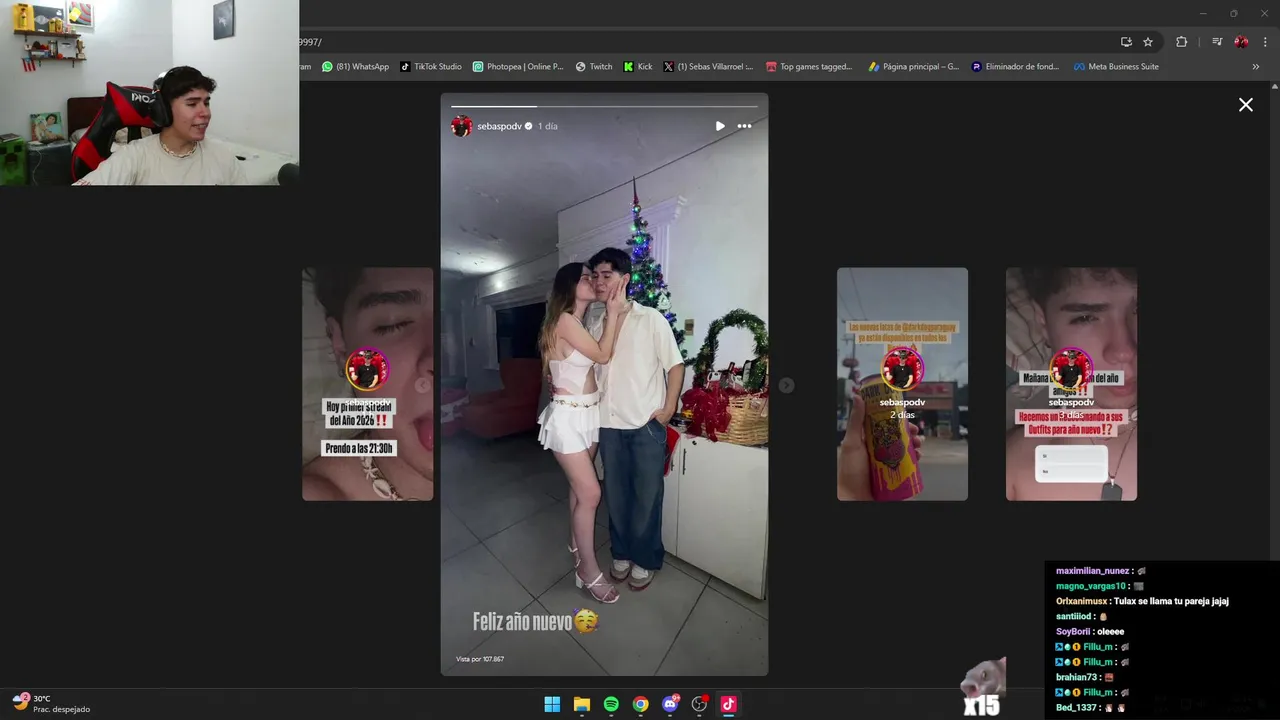The width and height of the screenshot is (1280, 720).
Task: Open the Photopea bookmark
Action: click(x=518, y=67)
